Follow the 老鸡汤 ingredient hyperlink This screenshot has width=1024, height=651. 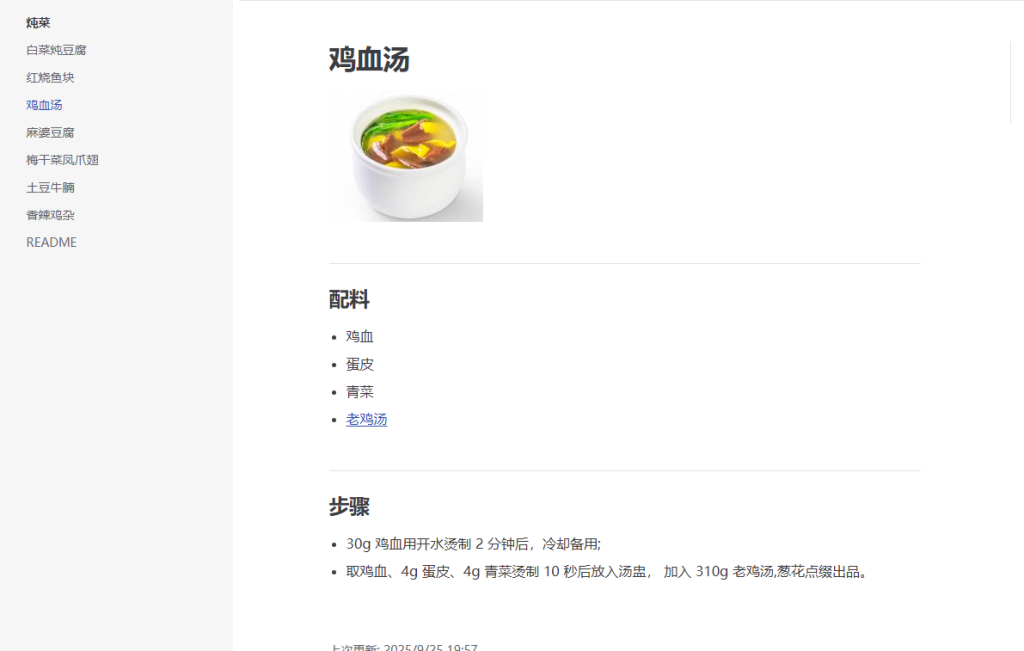point(366,419)
